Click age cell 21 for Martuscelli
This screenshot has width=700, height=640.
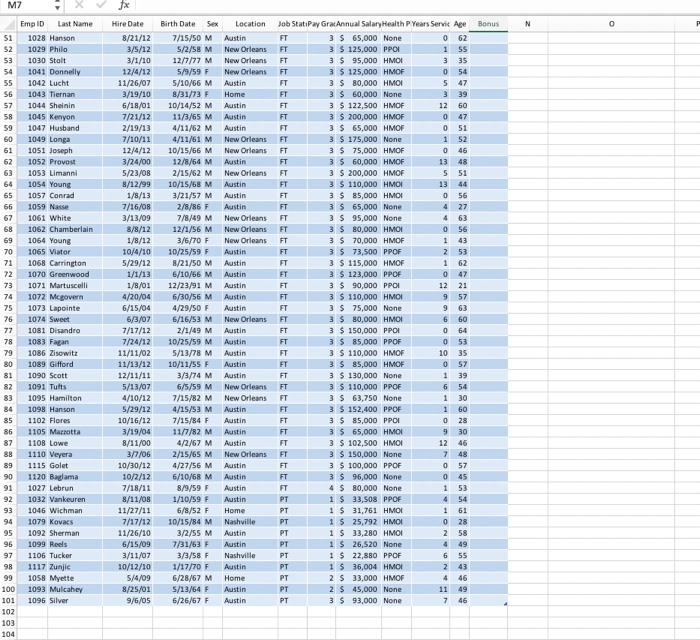tap(459, 286)
